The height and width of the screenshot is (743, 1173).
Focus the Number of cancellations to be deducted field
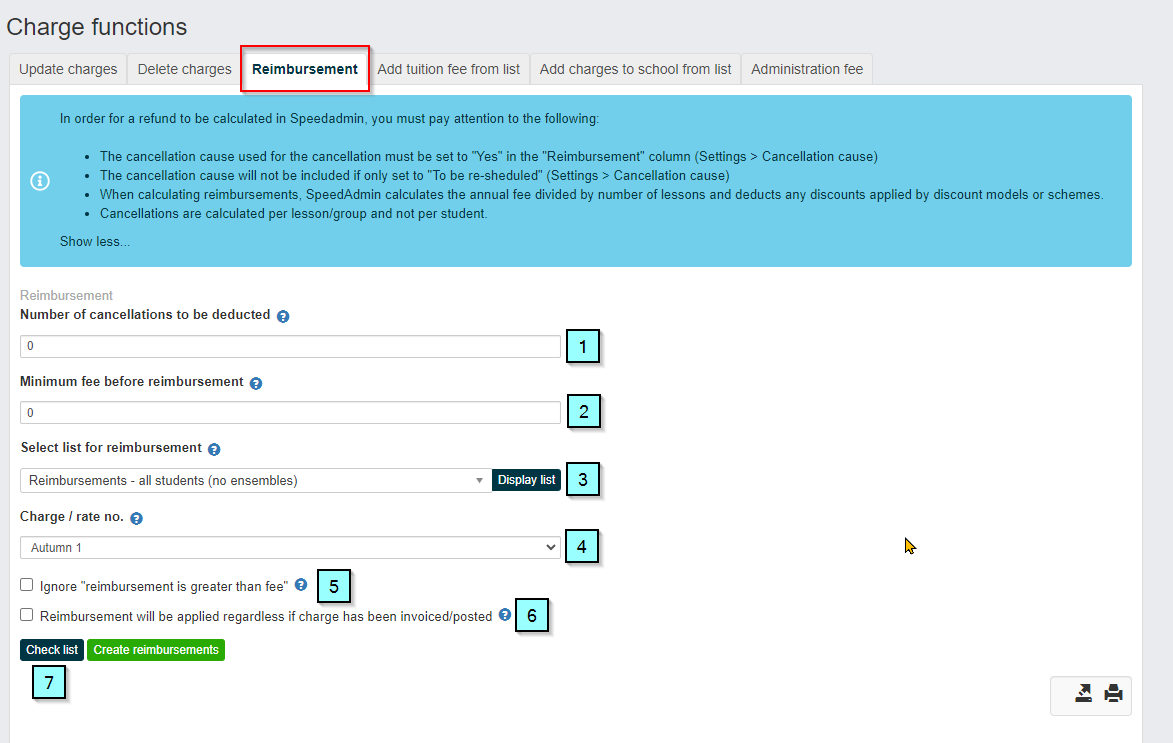pyautogui.click(x=290, y=346)
